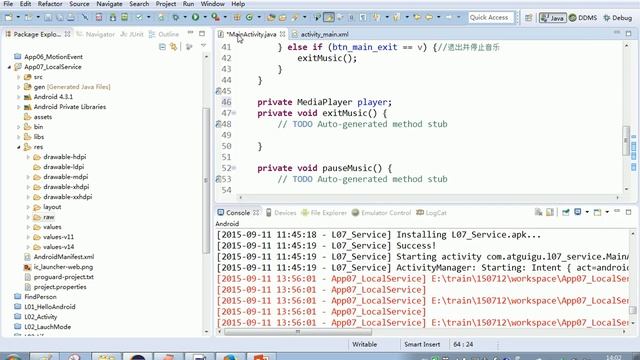Image resolution: width=640 pixels, height=360 pixels.
Task: Expand the src folder
Action: 18,77
